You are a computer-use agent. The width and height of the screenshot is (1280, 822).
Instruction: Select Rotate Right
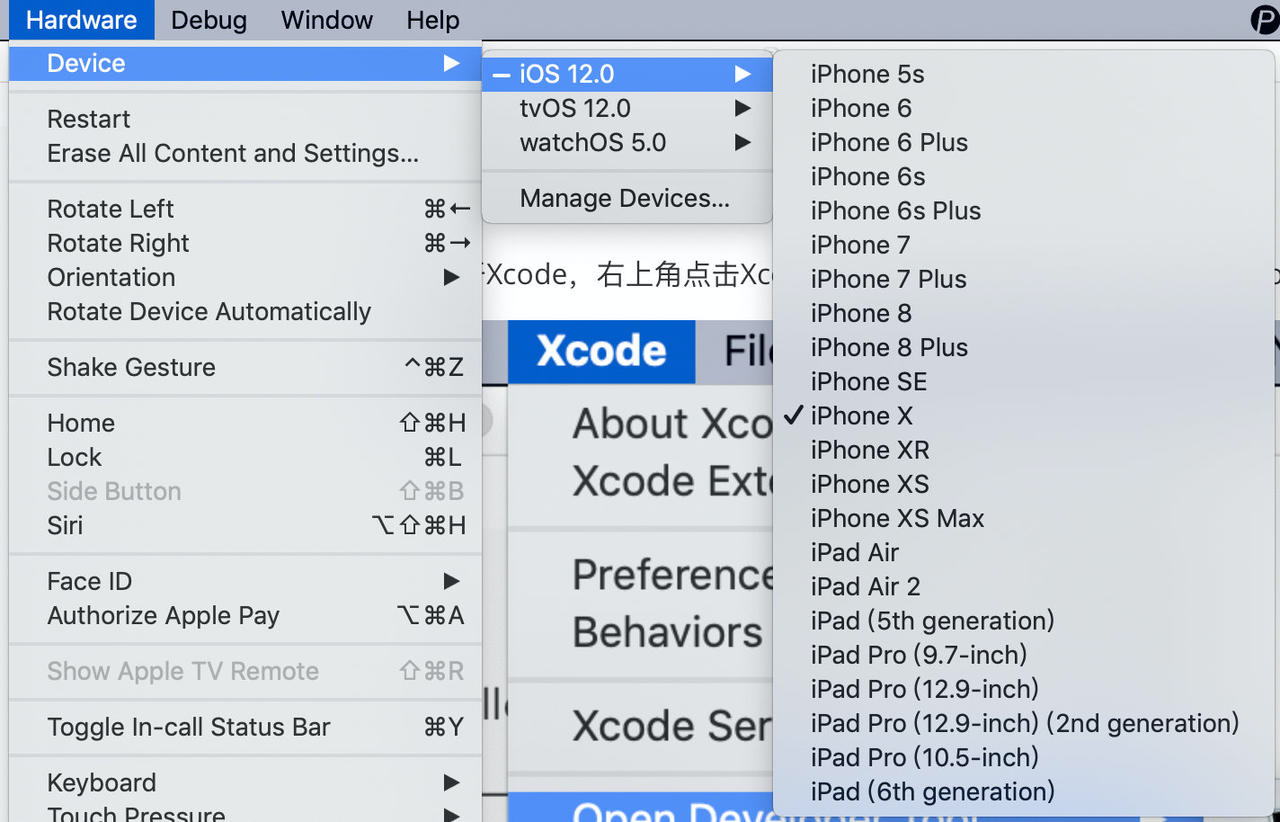pyautogui.click(x=245, y=243)
